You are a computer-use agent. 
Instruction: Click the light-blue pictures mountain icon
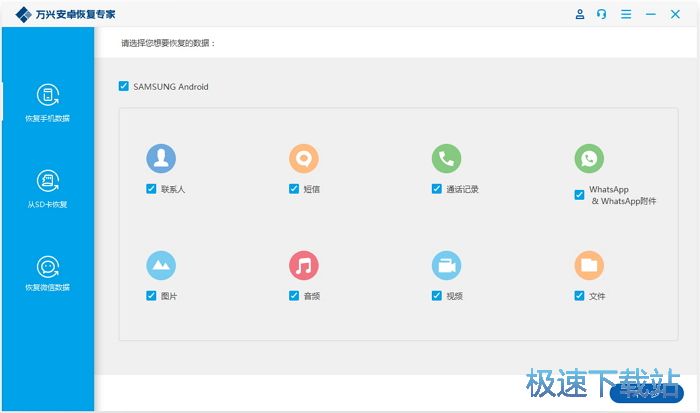pyautogui.click(x=161, y=265)
